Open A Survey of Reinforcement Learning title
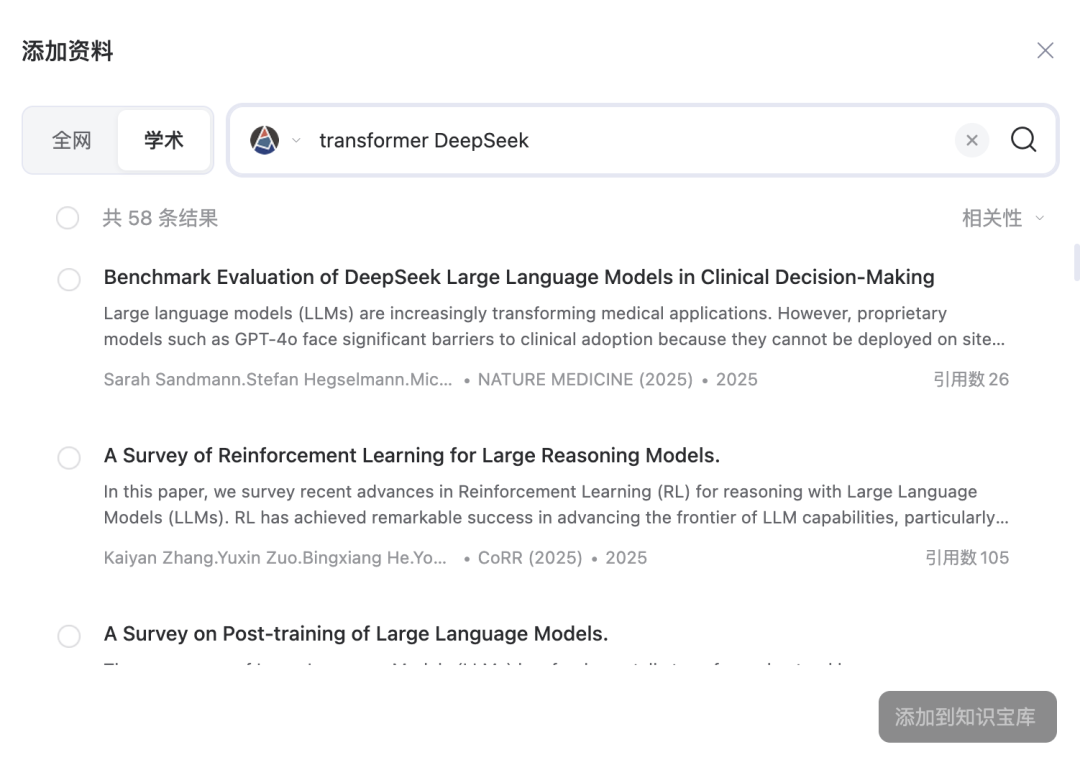 (x=411, y=455)
